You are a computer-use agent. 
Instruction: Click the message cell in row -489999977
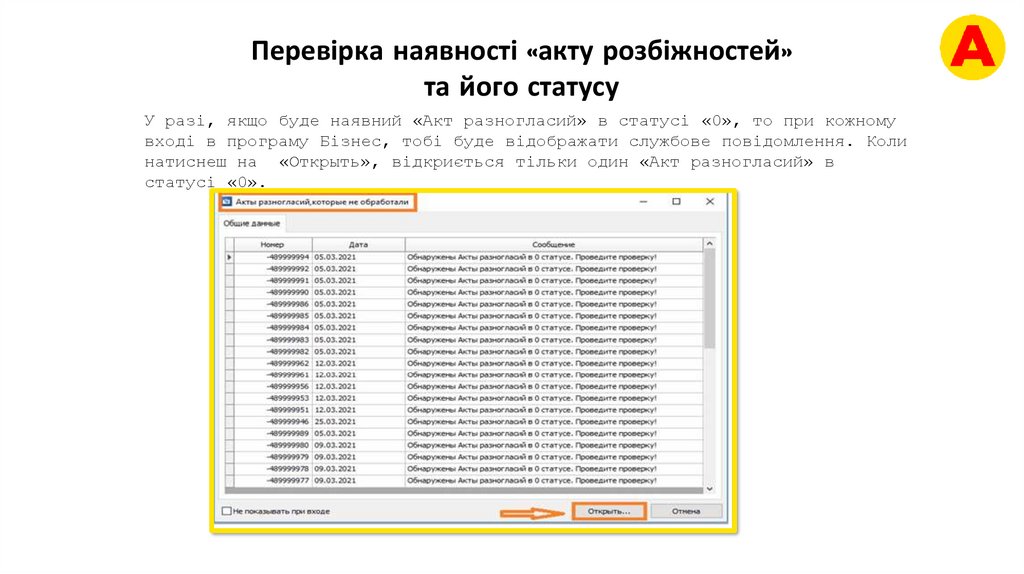click(554, 481)
